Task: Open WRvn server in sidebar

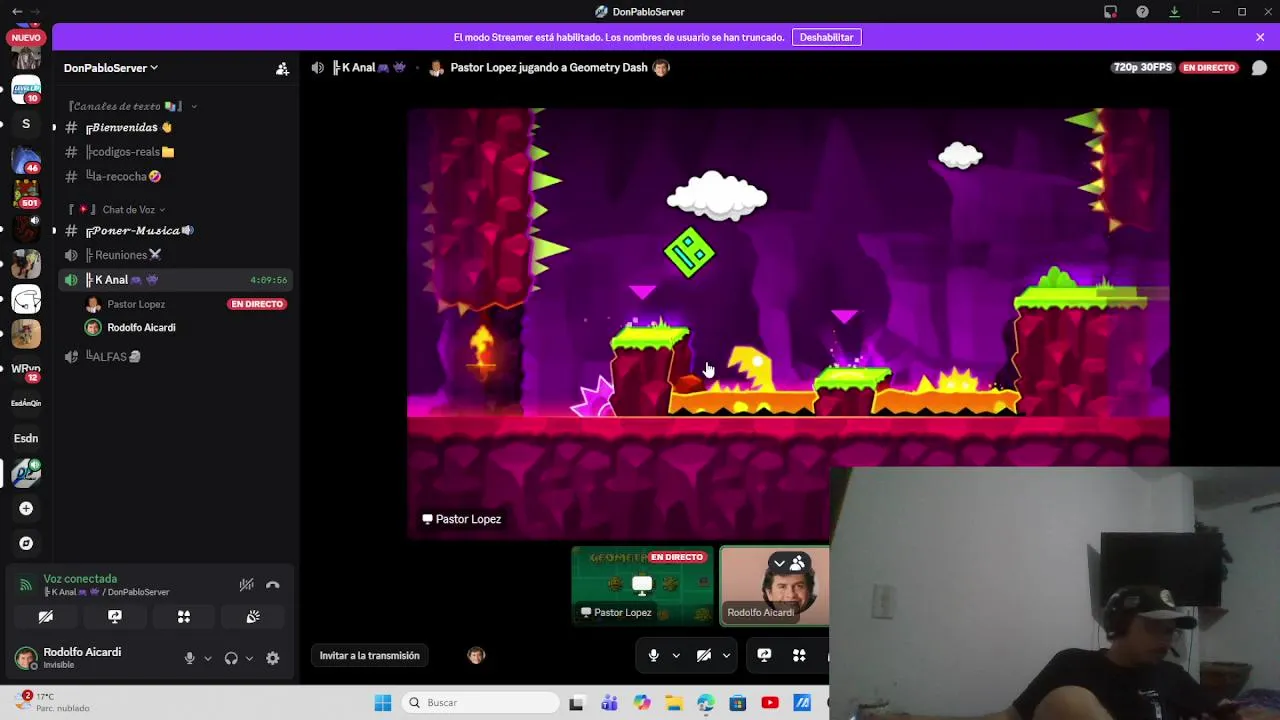Action: (26, 369)
